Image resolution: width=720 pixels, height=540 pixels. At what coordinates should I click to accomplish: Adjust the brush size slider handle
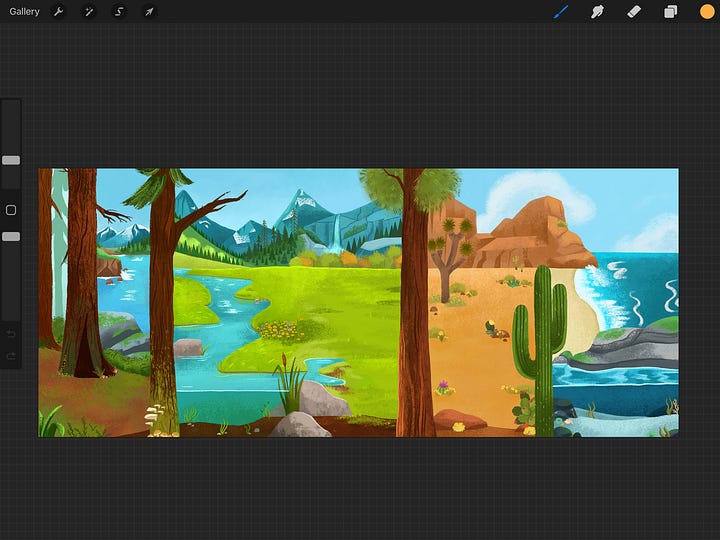11,160
